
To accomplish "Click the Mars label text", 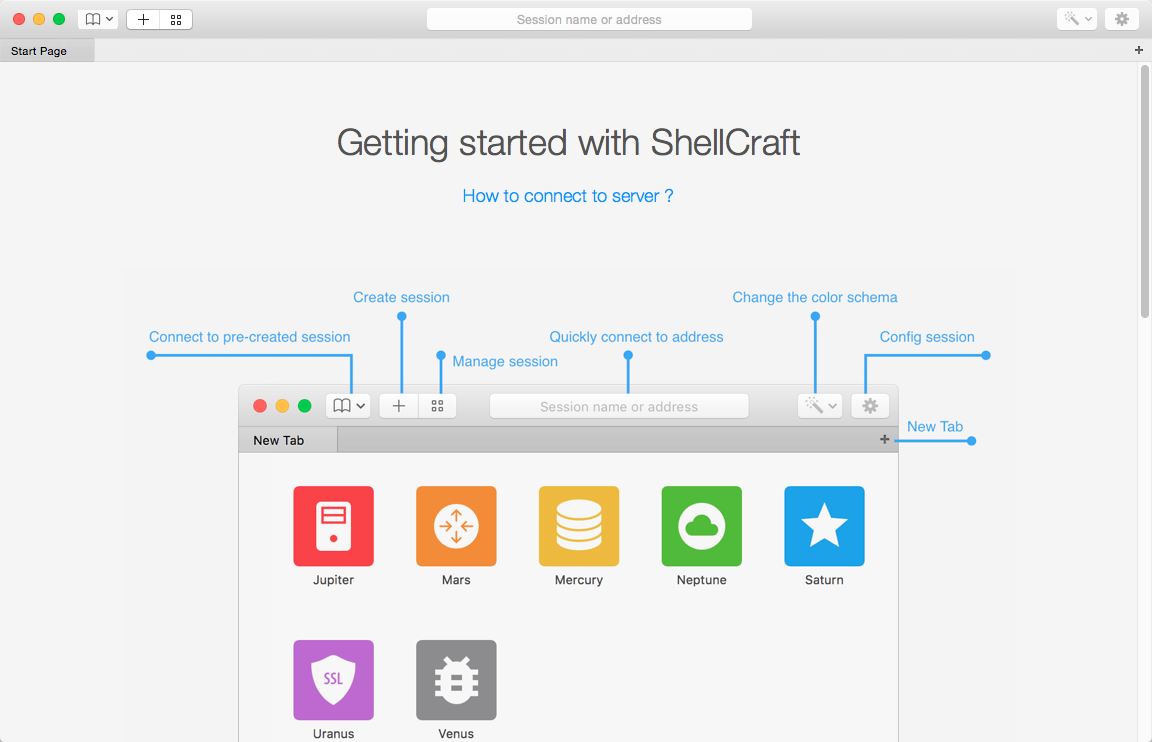I will point(456,580).
